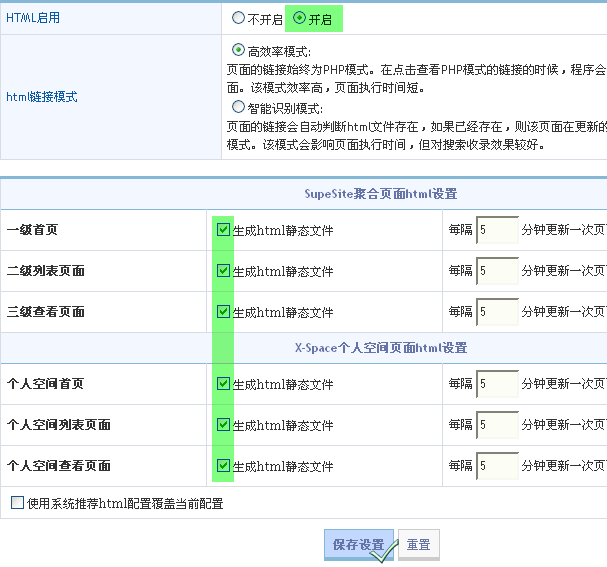
Task: Click the 个人空间首页 row label
Action: pos(45,384)
